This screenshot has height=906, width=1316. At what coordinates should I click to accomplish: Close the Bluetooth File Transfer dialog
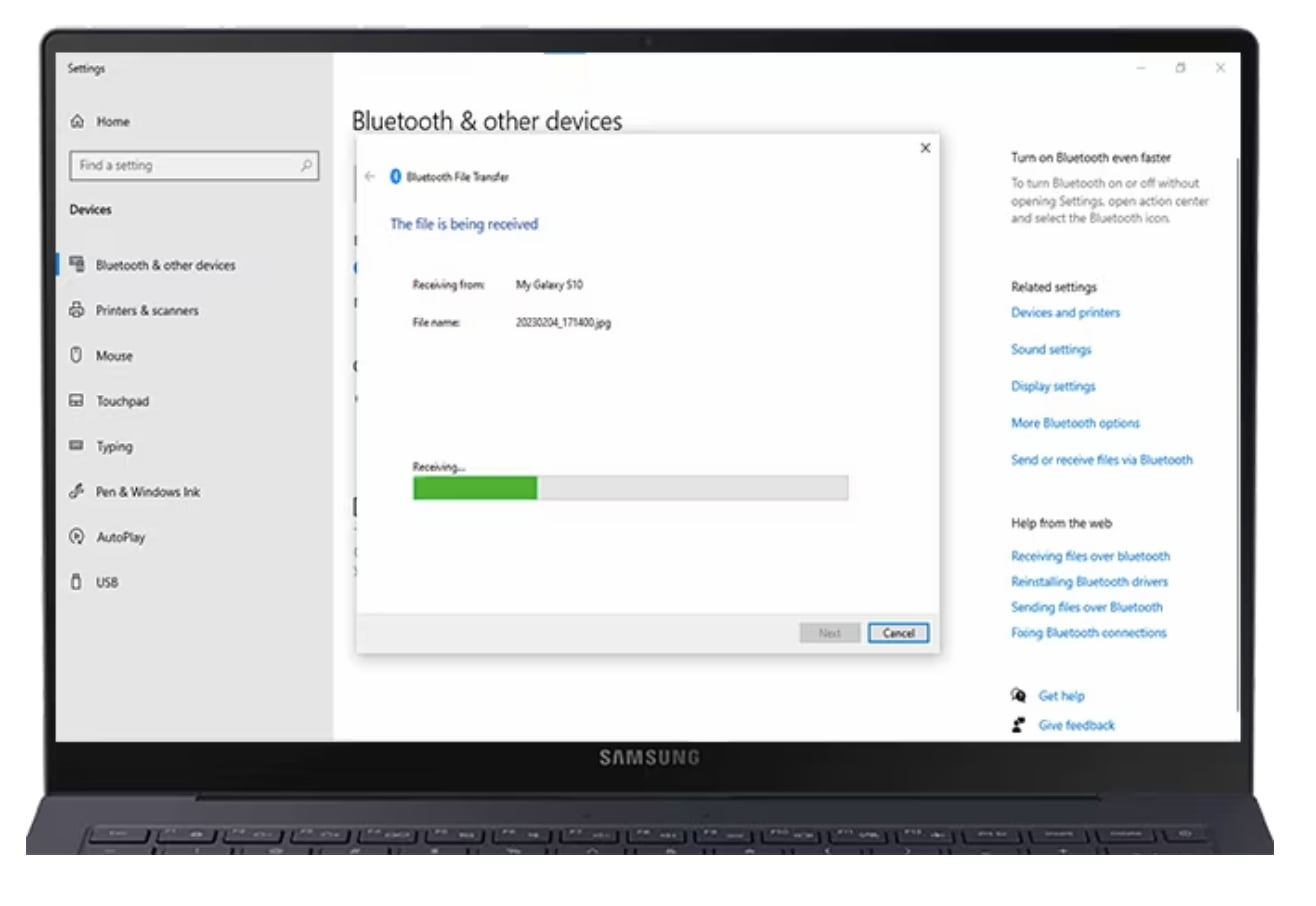click(925, 148)
